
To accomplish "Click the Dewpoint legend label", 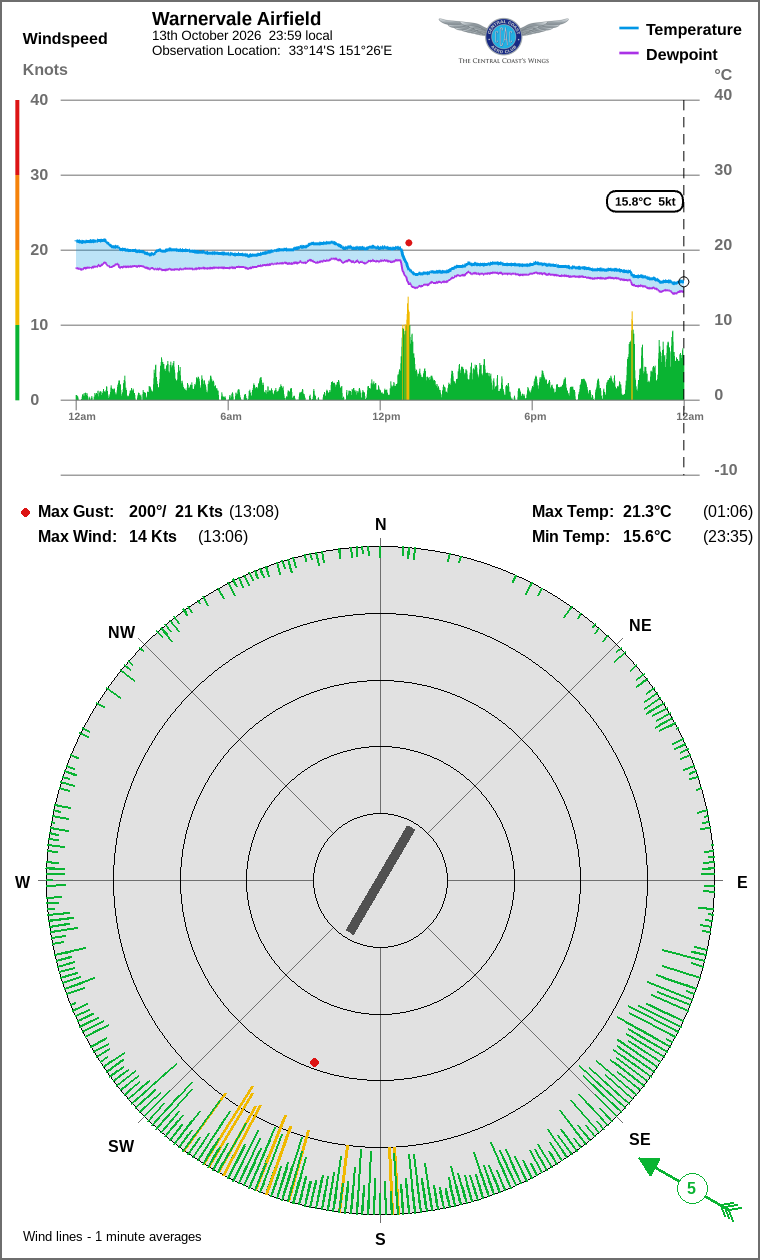I will pyautogui.click(x=682, y=54).
